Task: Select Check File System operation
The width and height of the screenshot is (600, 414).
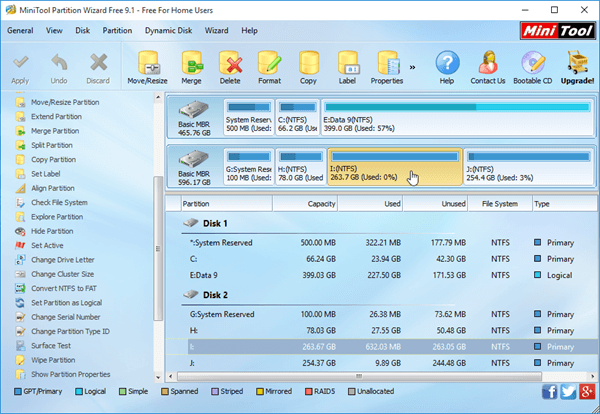Action: click(x=59, y=202)
